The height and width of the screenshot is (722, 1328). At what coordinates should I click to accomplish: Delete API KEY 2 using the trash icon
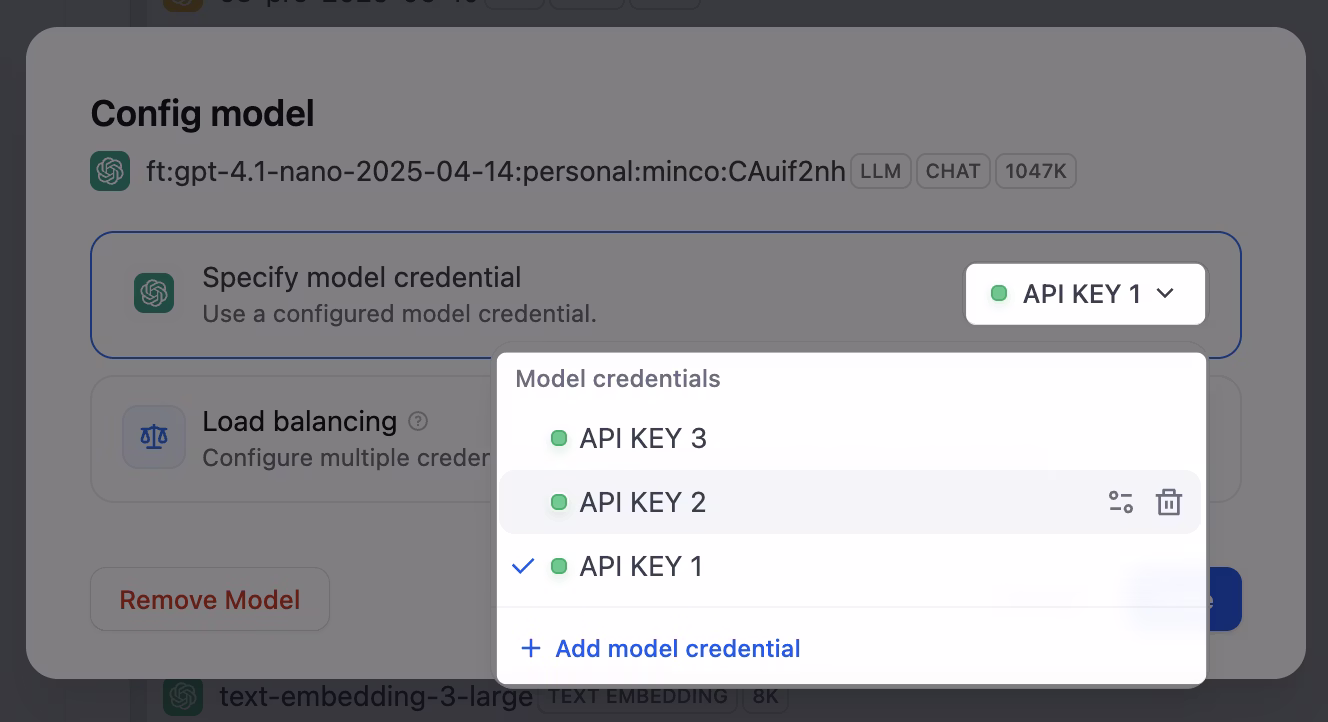[1169, 502]
